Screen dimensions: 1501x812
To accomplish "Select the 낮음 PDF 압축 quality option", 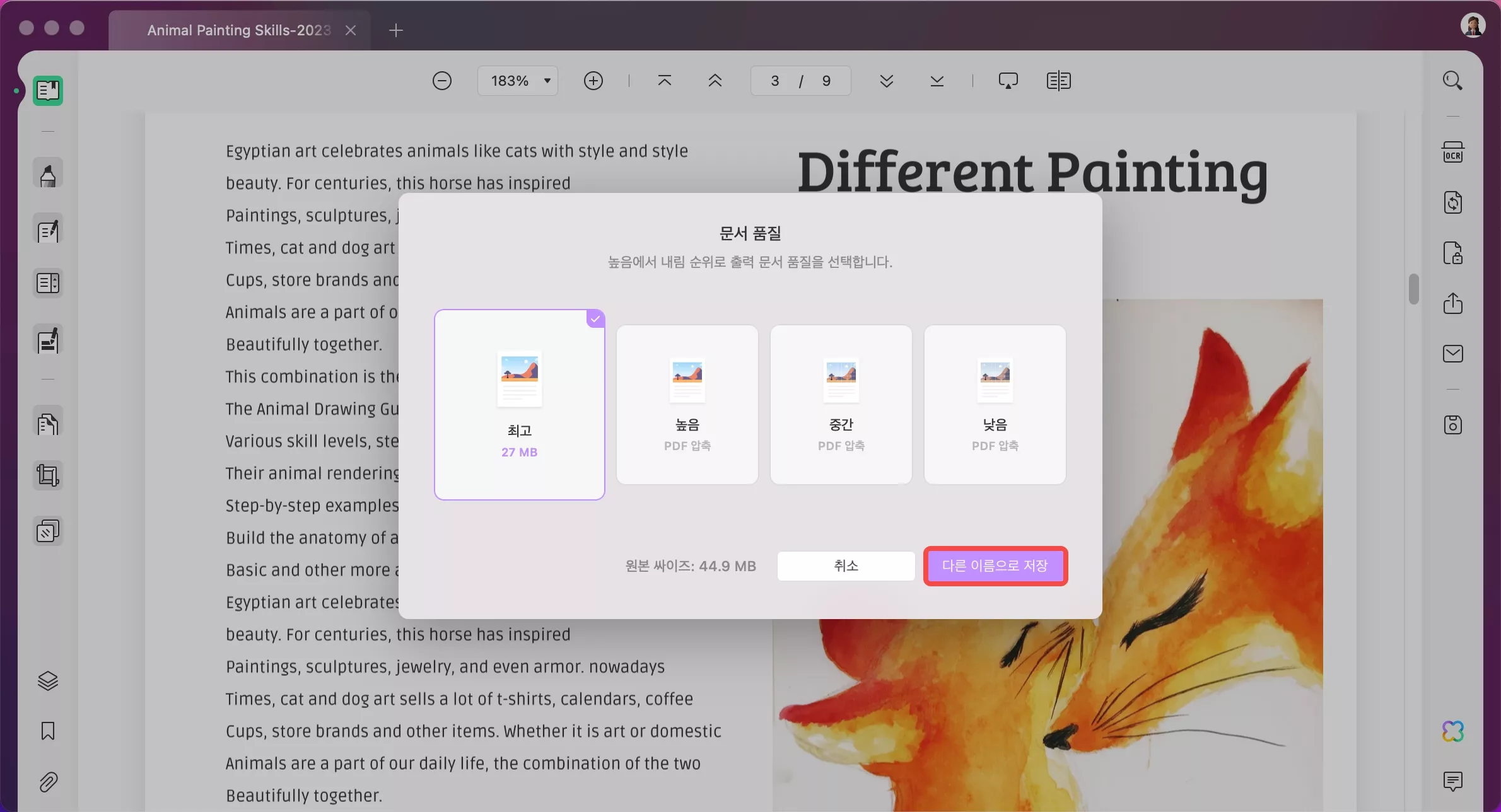I will (995, 405).
